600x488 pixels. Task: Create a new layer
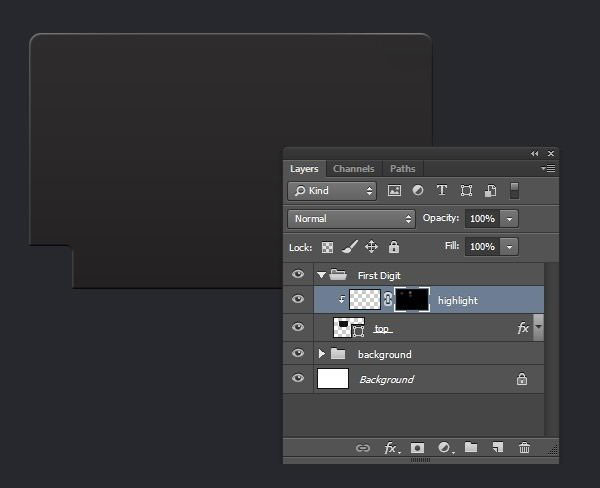[497, 448]
